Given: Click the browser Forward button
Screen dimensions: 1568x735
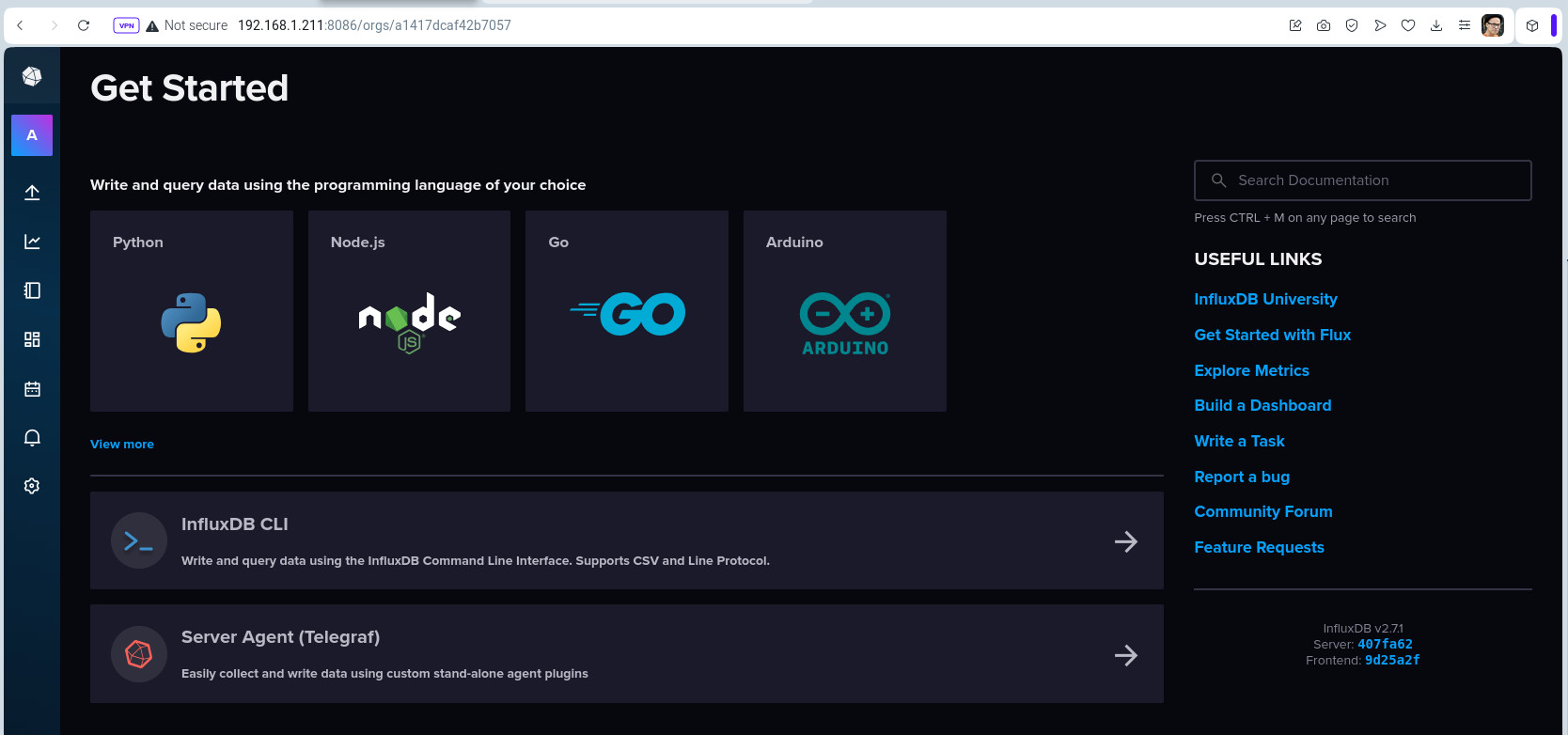Looking at the screenshot, I should (54, 25).
